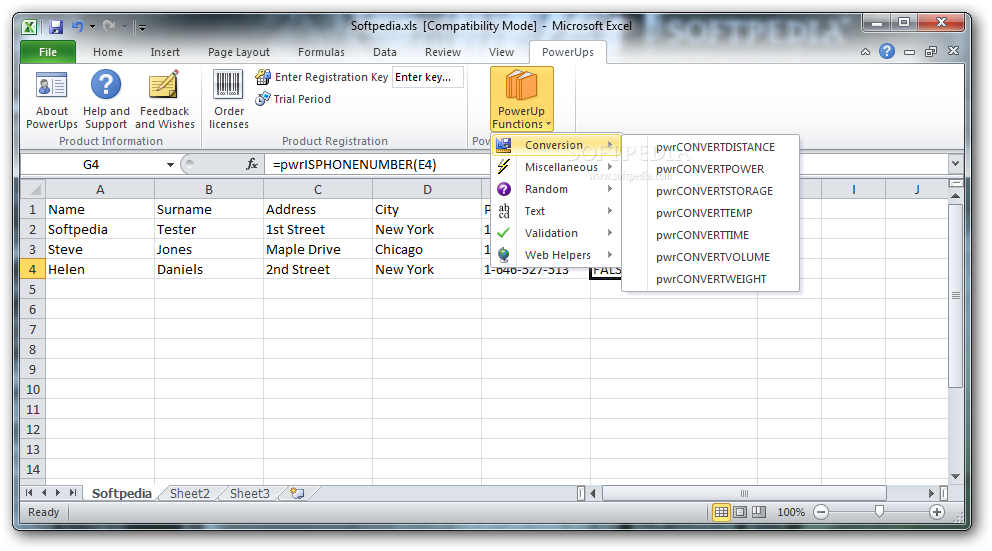
Task: Switch to the Formulas tab
Action: pos(321,52)
